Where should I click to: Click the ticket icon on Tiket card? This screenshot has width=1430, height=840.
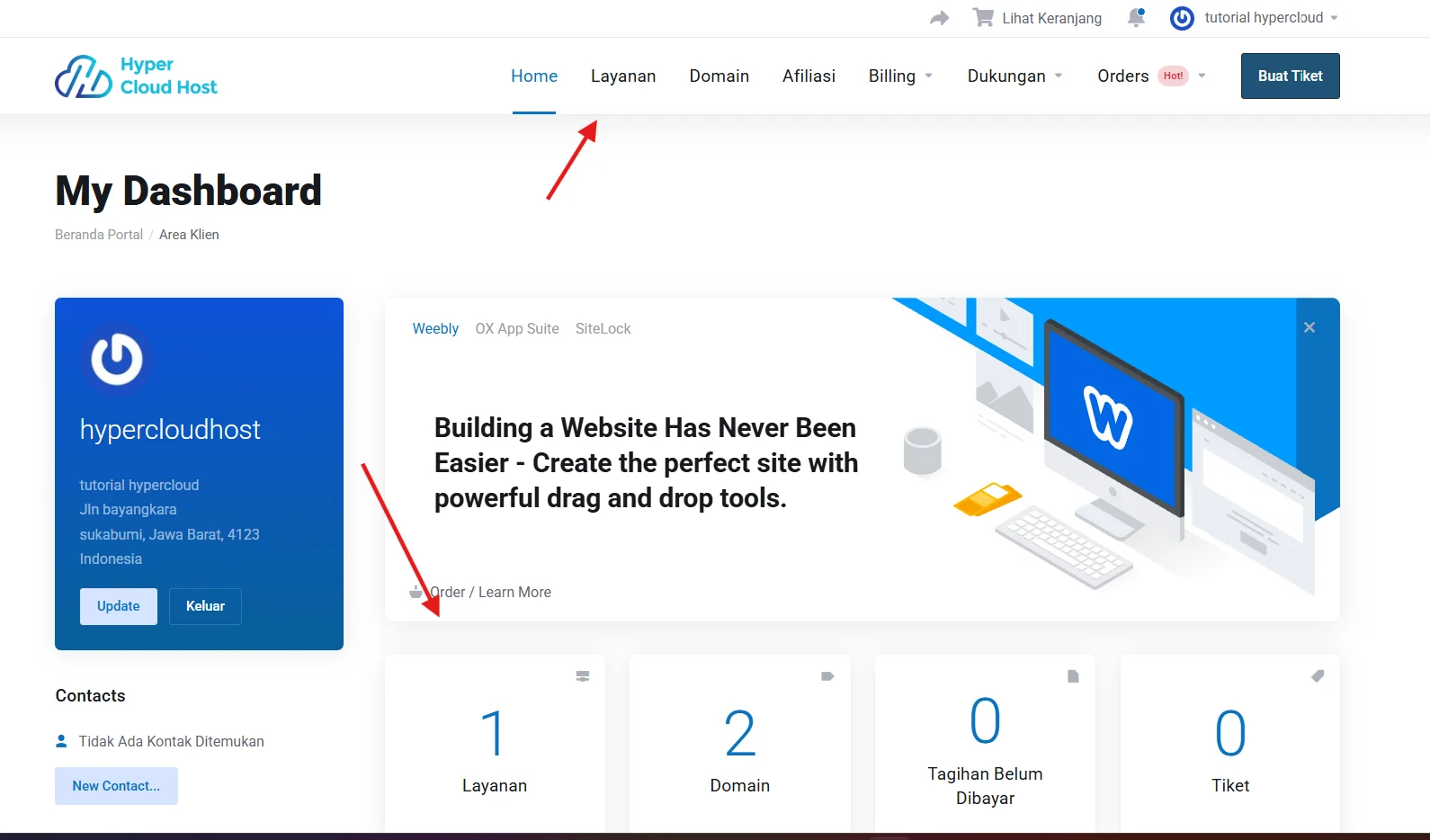(x=1318, y=676)
